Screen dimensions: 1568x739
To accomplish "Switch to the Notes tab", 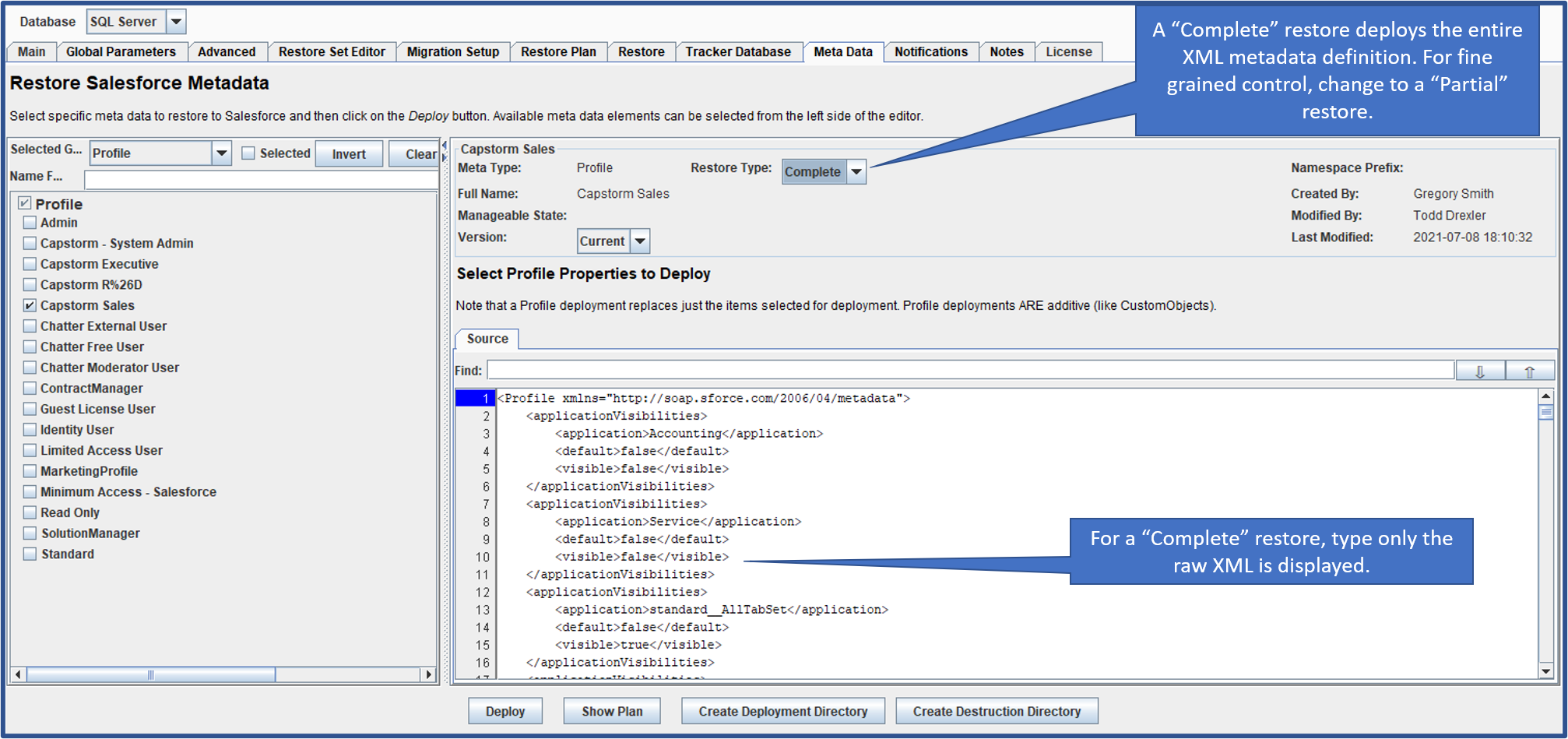I will pos(1007,51).
